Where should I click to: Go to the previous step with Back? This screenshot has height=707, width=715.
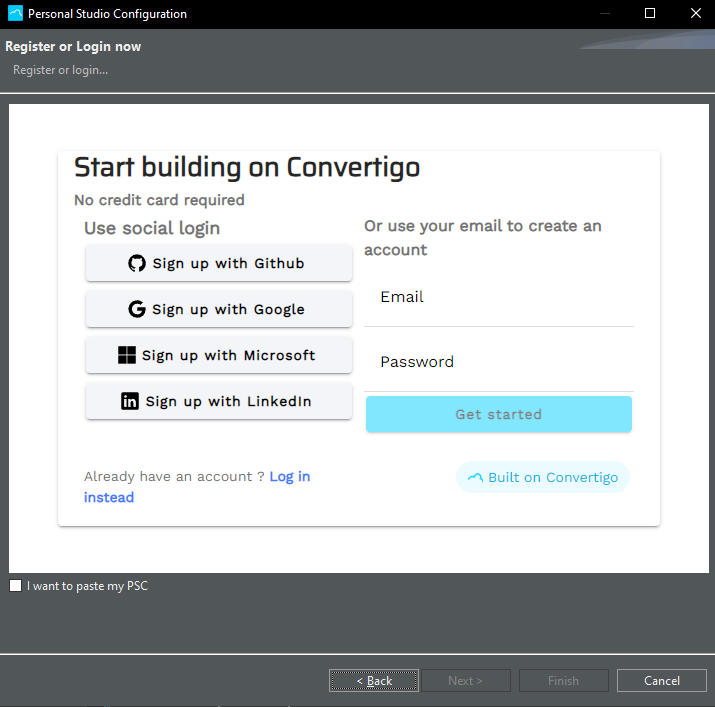[374, 681]
